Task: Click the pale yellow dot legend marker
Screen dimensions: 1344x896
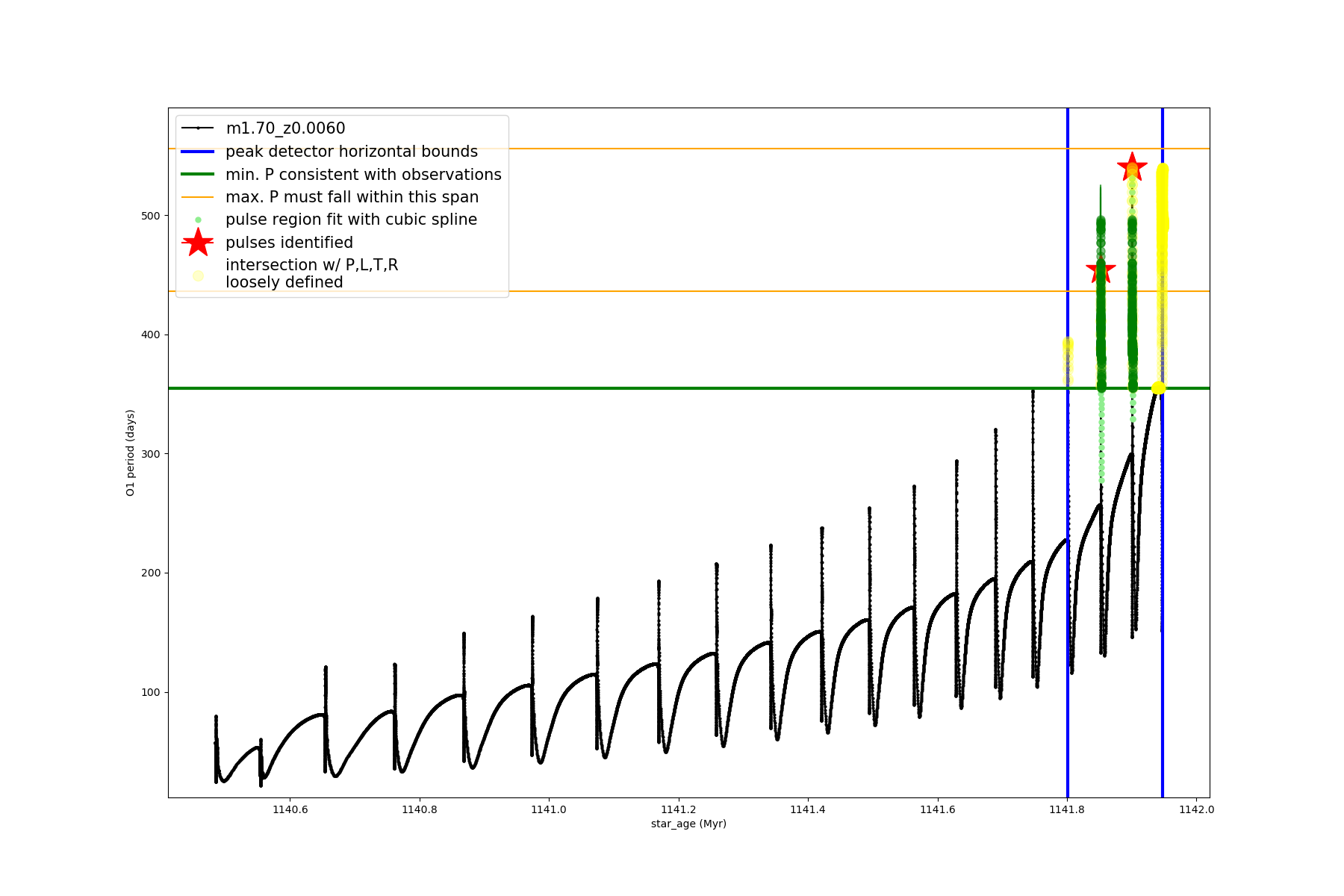Action: [198, 276]
